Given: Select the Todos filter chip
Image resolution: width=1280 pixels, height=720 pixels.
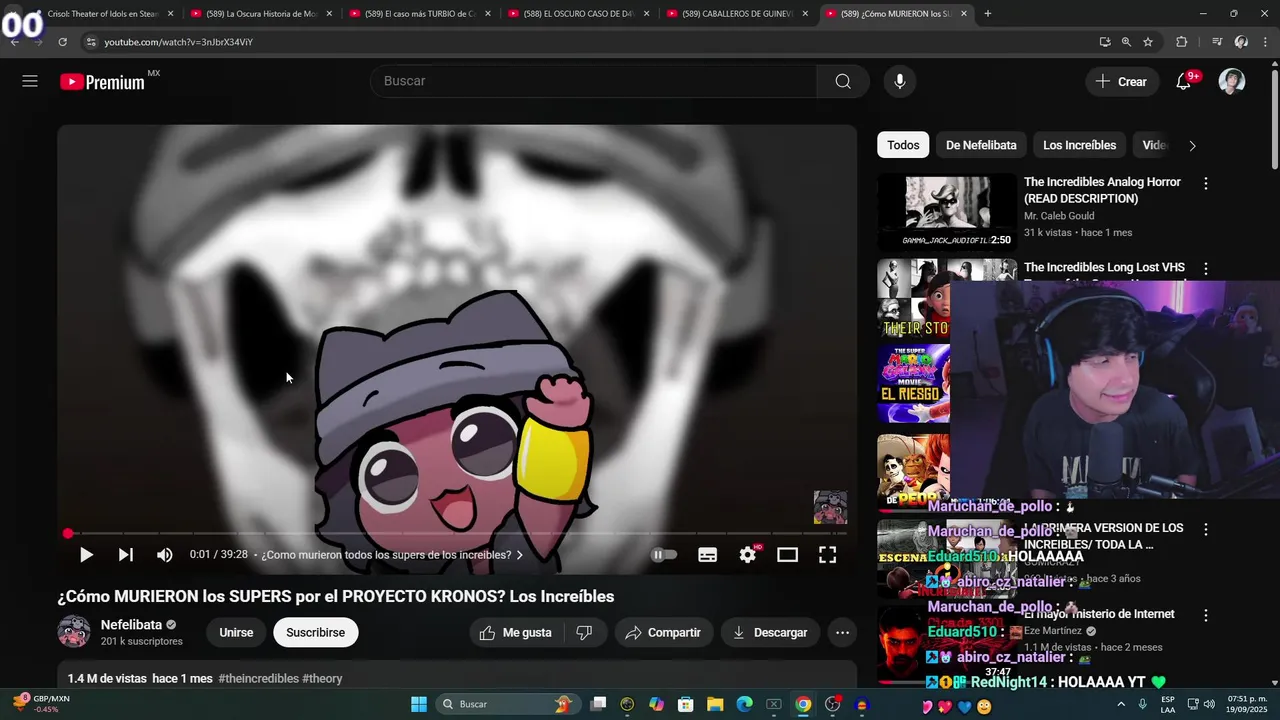Looking at the screenshot, I should point(903,145).
